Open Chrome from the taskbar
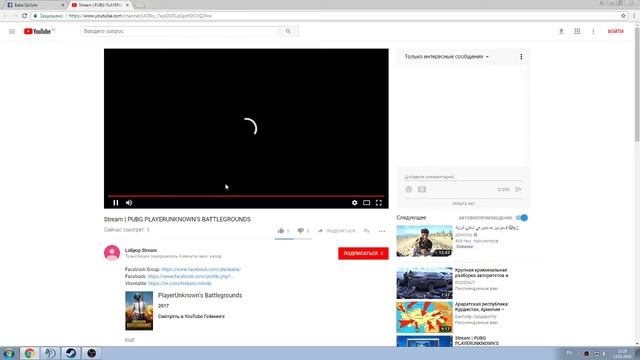Viewport: 640px width, 360px height. pyautogui.click(x=29, y=353)
